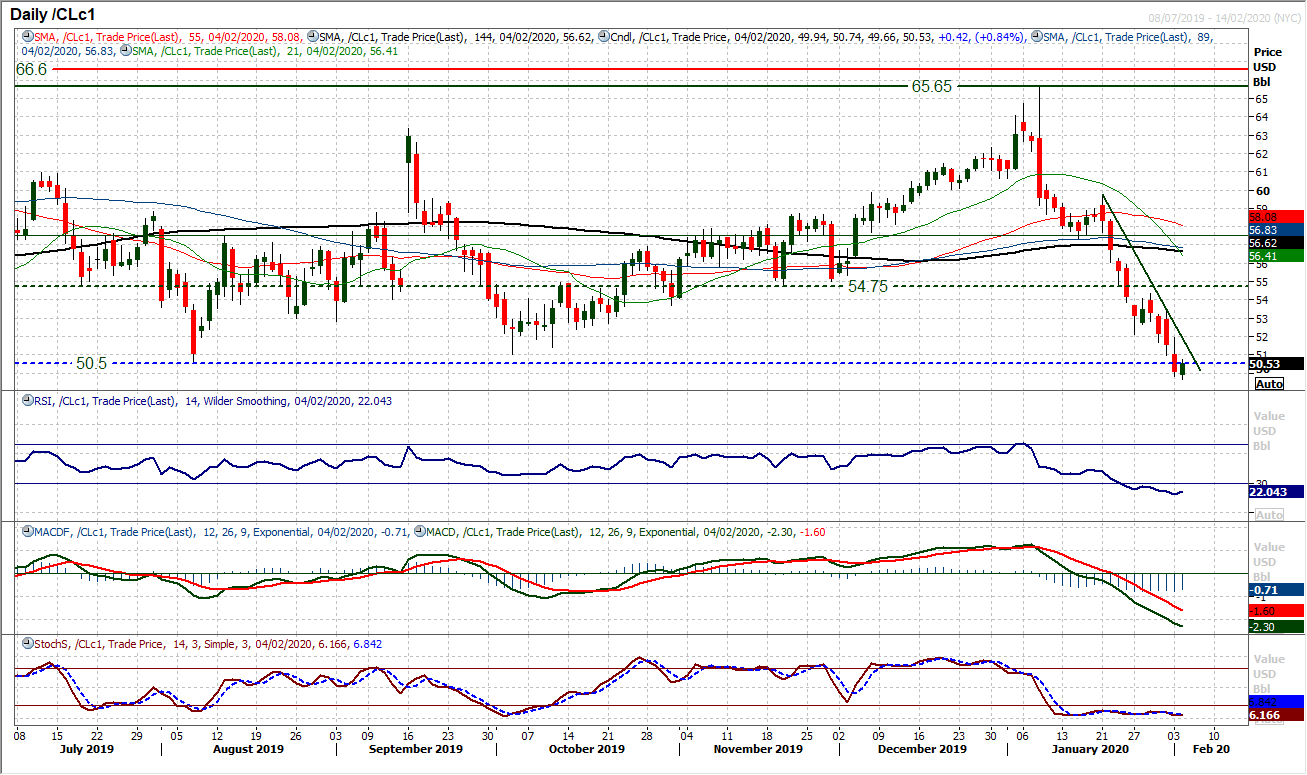Select the 54.75 dashed level label
Image resolution: width=1307 pixels, height=775 pixels.
[869, 285]
